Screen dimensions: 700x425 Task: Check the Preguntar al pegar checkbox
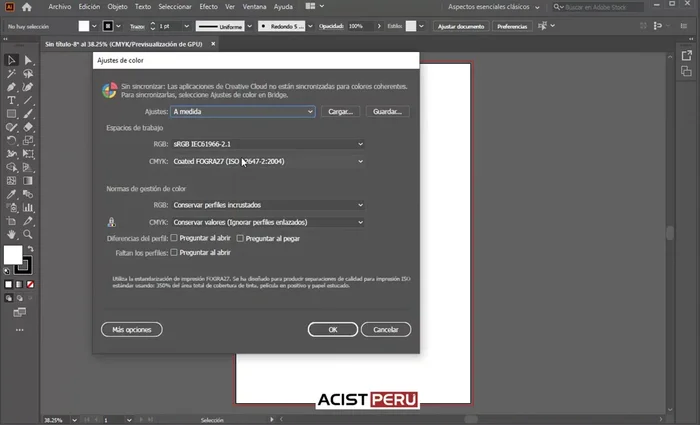click(240, 238)
